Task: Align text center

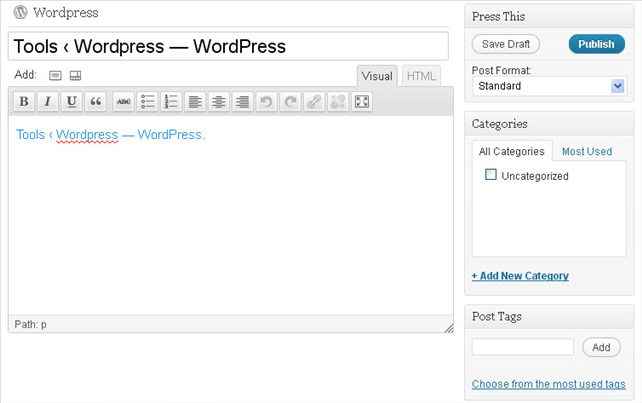Action: 219,101
